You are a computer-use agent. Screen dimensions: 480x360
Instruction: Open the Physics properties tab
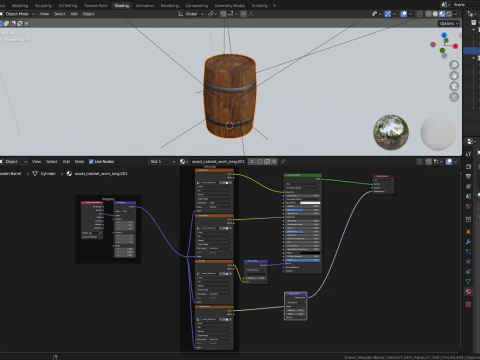468,261
